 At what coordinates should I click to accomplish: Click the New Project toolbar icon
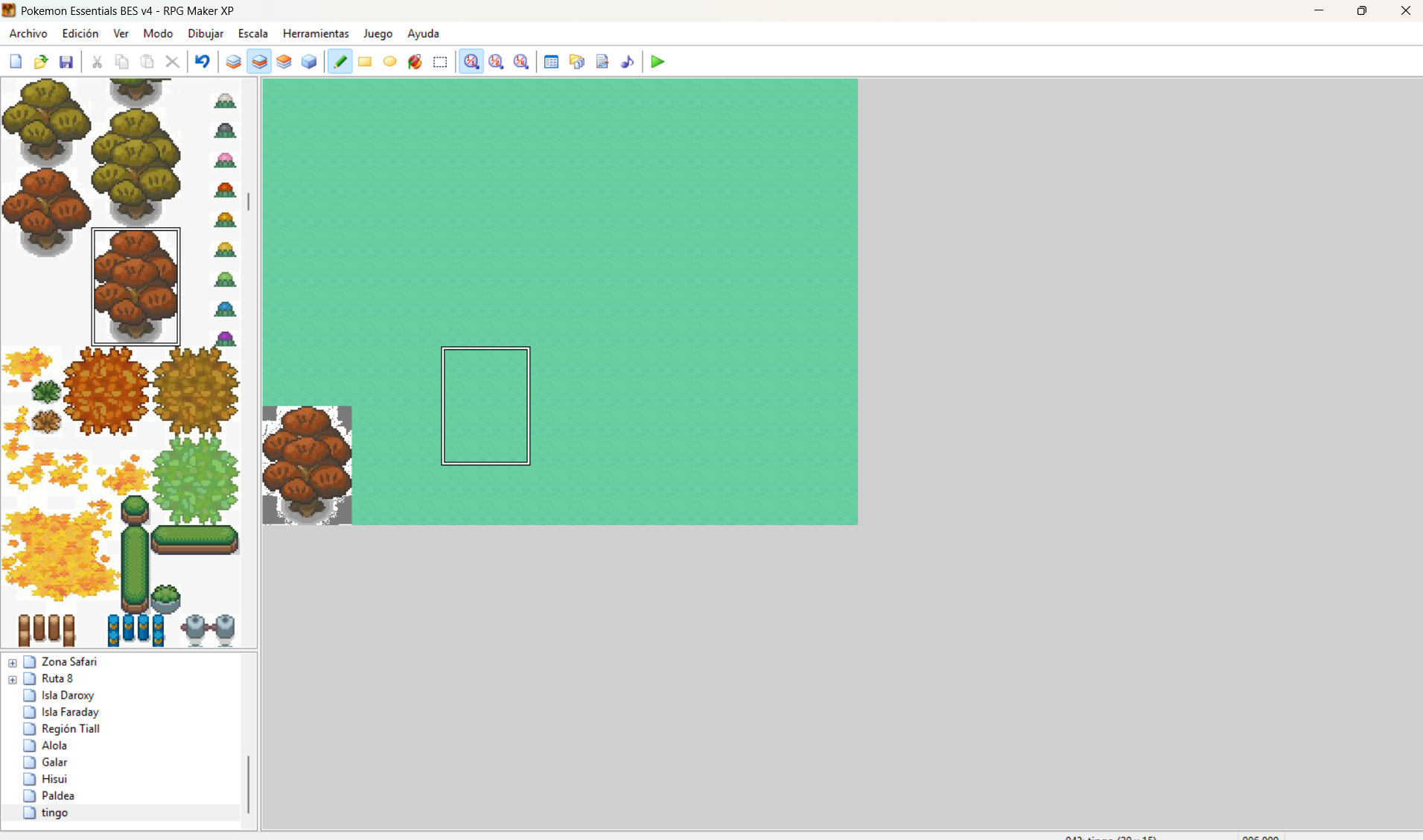[x=16, y=62]
